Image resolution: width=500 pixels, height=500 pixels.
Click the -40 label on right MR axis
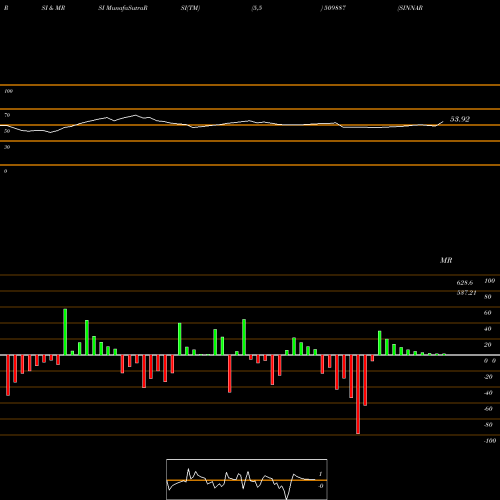pos(488,393)
